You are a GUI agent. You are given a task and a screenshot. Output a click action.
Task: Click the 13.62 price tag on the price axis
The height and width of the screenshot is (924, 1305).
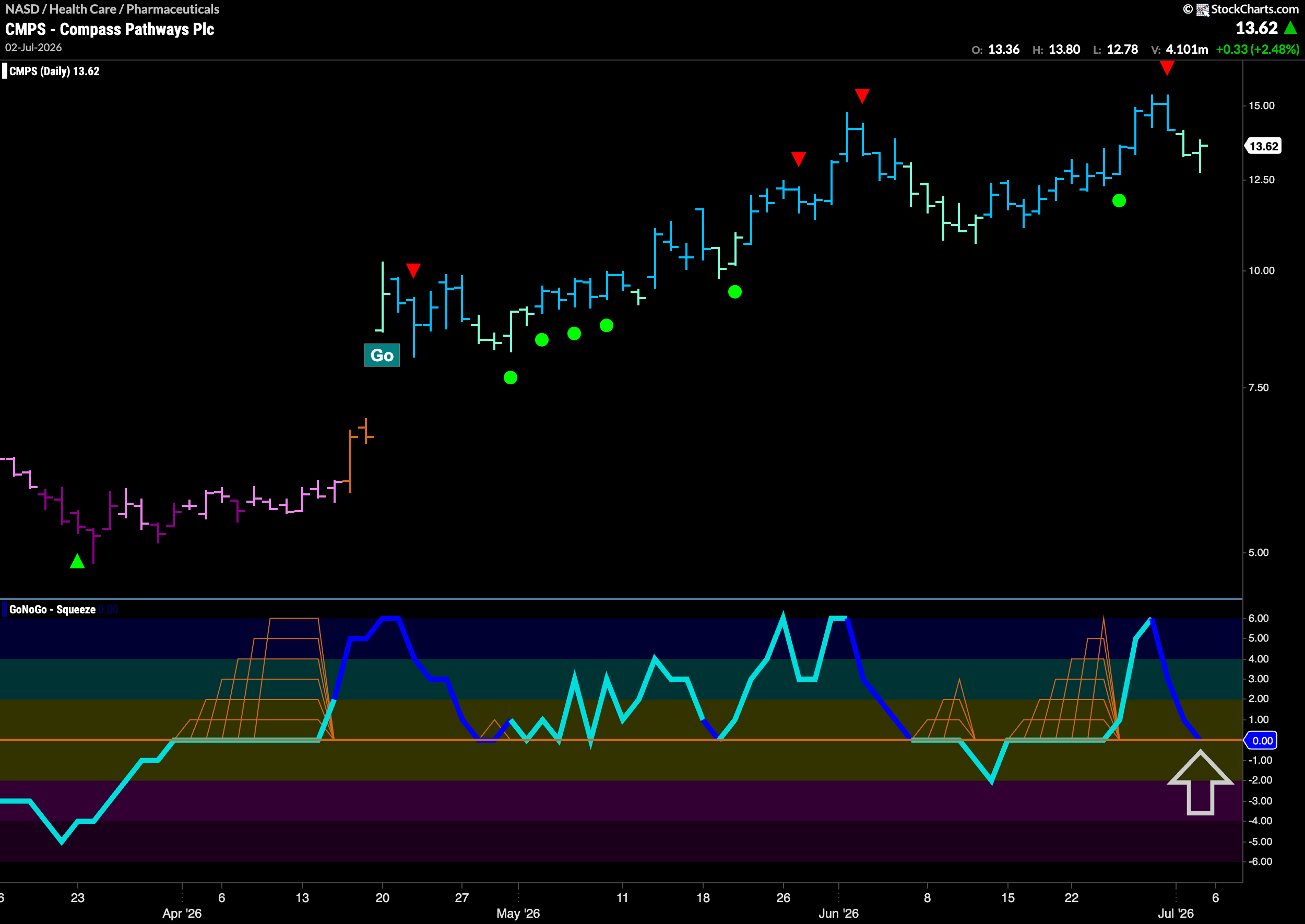point(1263,146)
